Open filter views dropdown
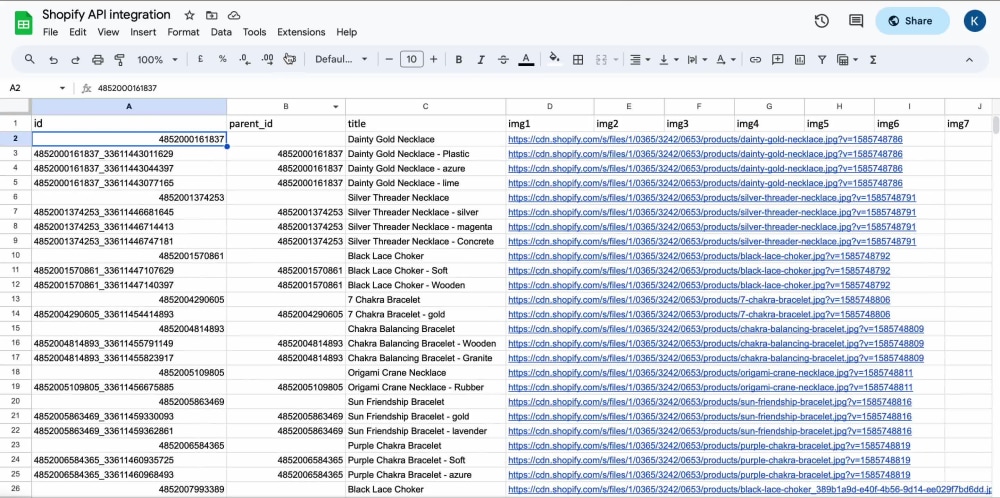Viewport: 1000px width, 498px height. coord(847,59)
